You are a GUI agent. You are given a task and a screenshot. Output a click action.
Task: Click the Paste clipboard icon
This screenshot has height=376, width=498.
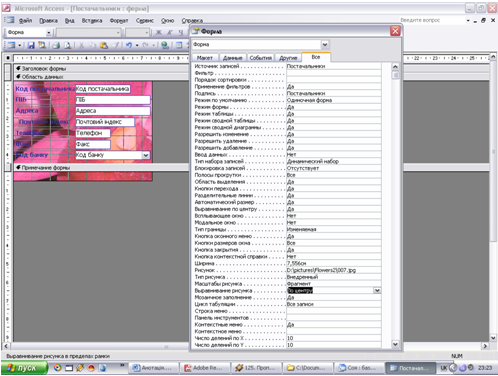click(x=104, y=45)
